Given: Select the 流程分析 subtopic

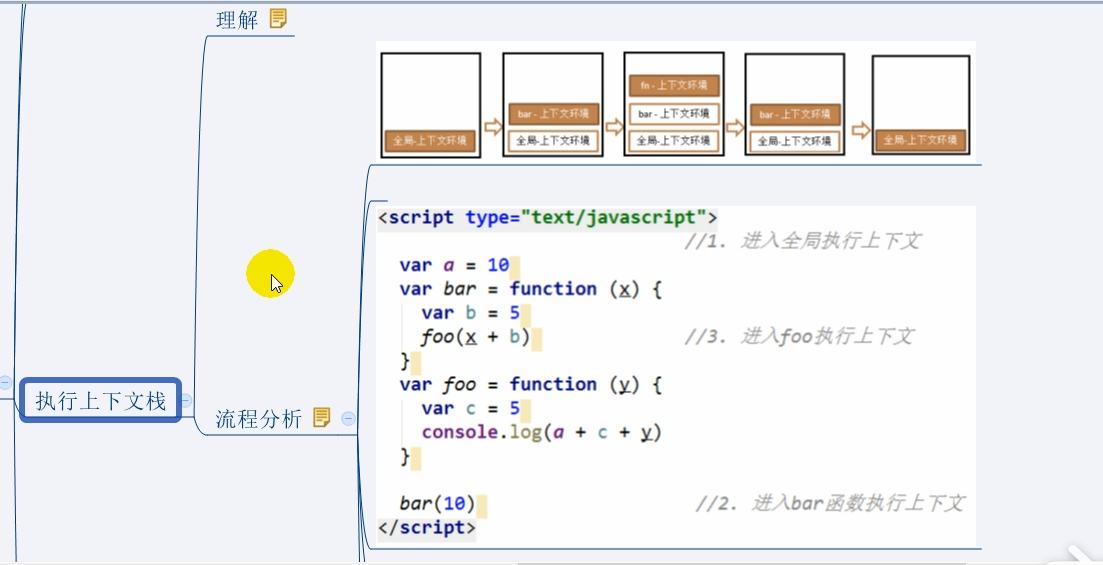Looking at the screenshot, I should pyautogui.click(x=258, y=419).
